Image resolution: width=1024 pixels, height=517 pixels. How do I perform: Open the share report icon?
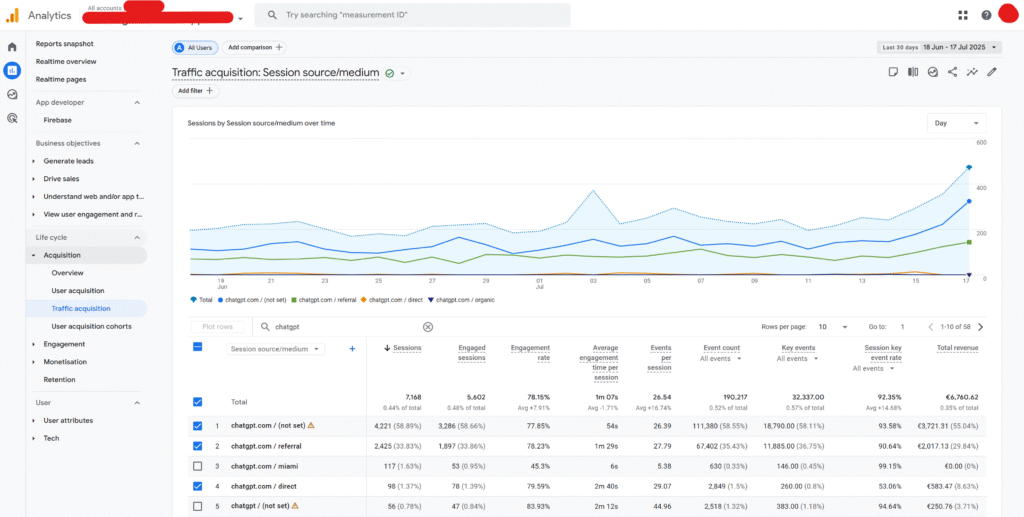(952, 72)
